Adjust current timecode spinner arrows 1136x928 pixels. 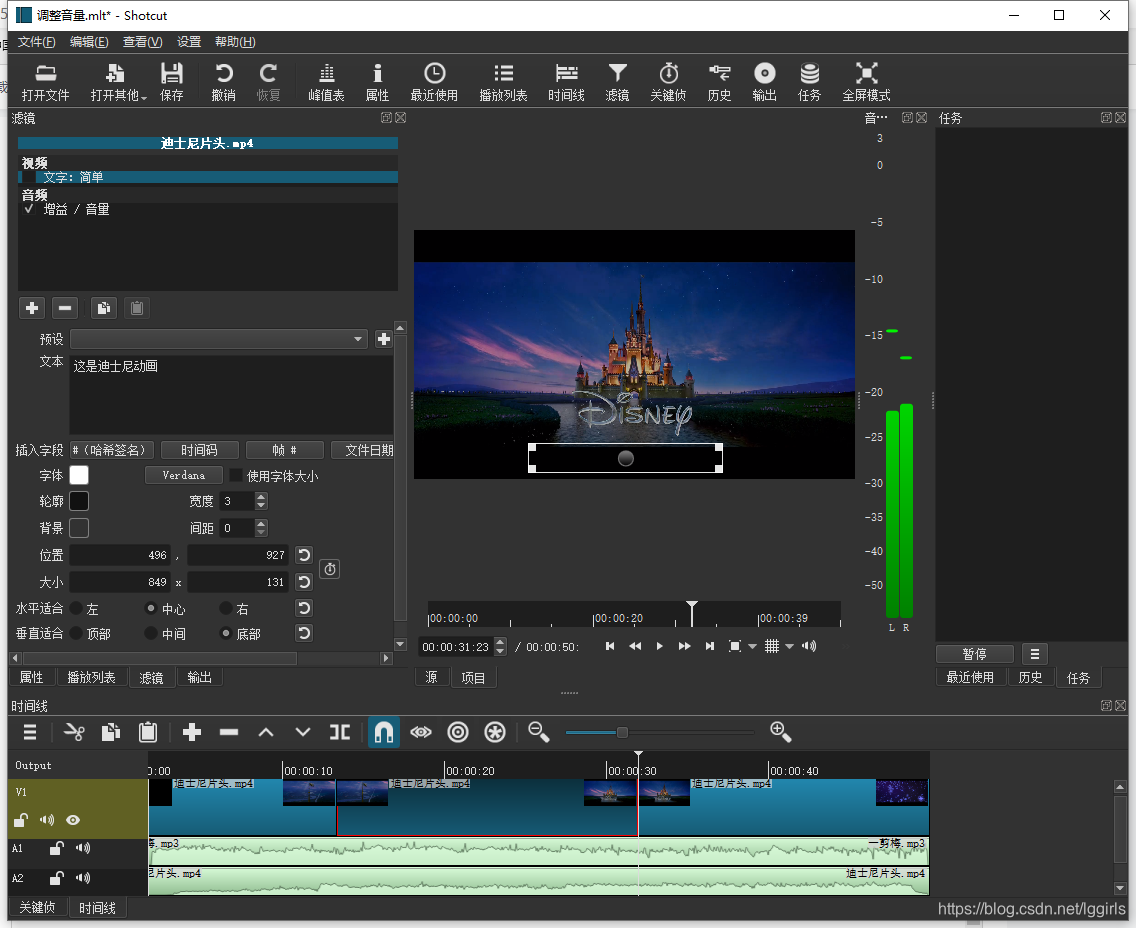pyautogui.click(x=500, y=646)
